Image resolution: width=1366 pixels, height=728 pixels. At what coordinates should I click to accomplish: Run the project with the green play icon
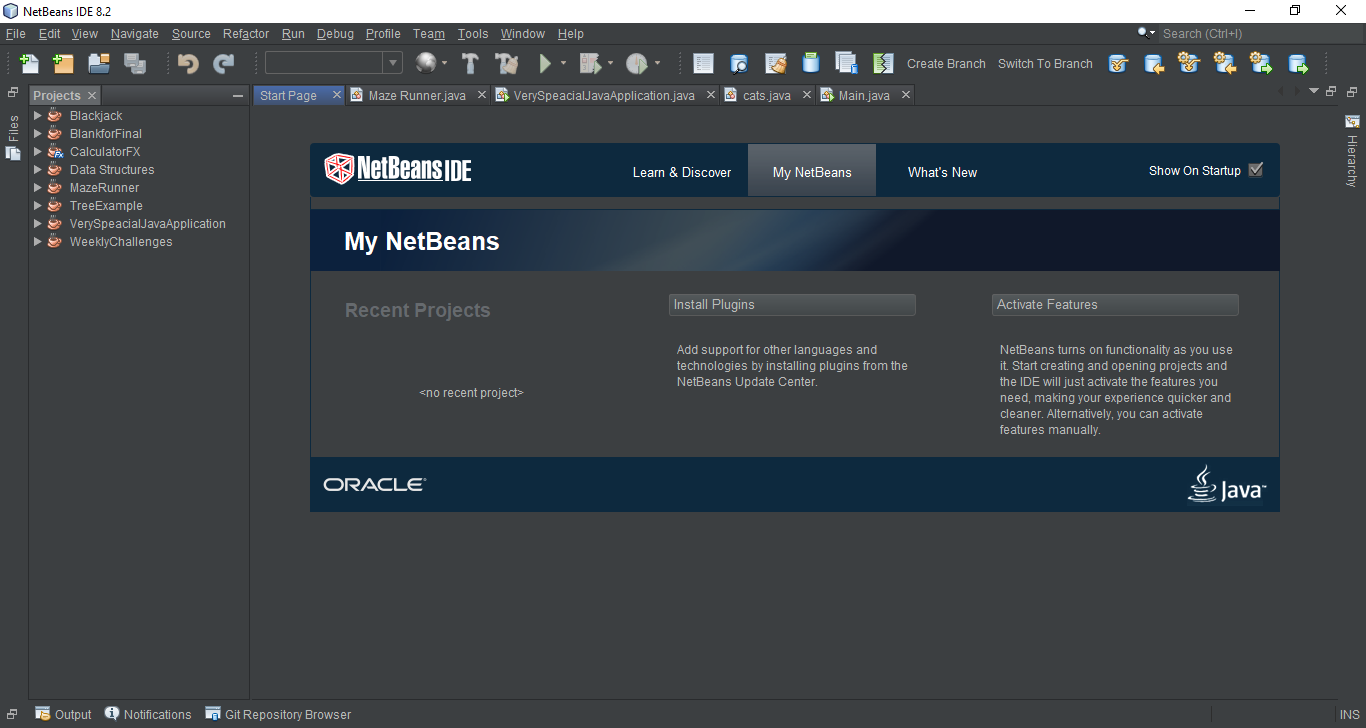545,62
